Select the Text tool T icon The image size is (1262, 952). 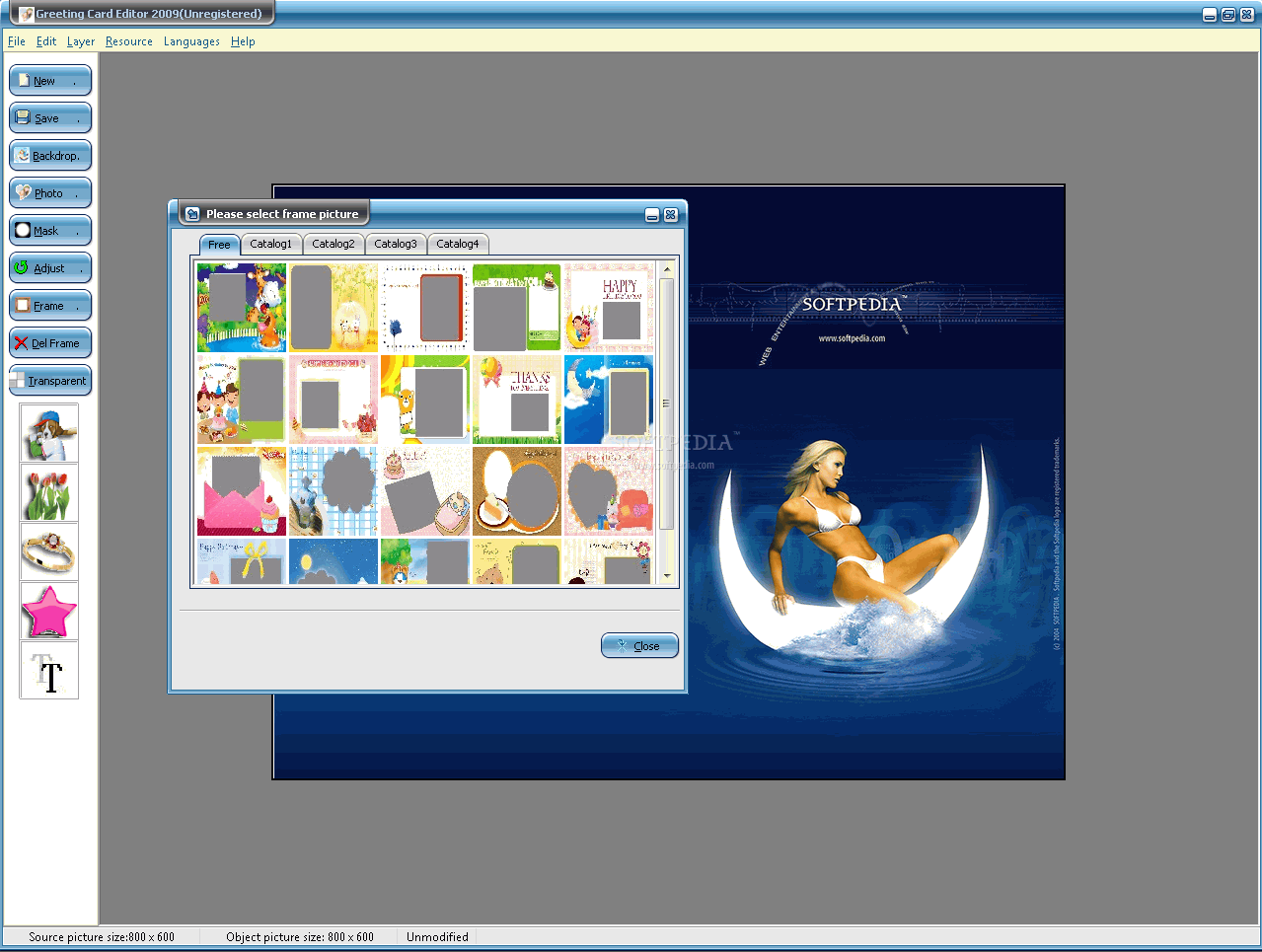(49, 671)
